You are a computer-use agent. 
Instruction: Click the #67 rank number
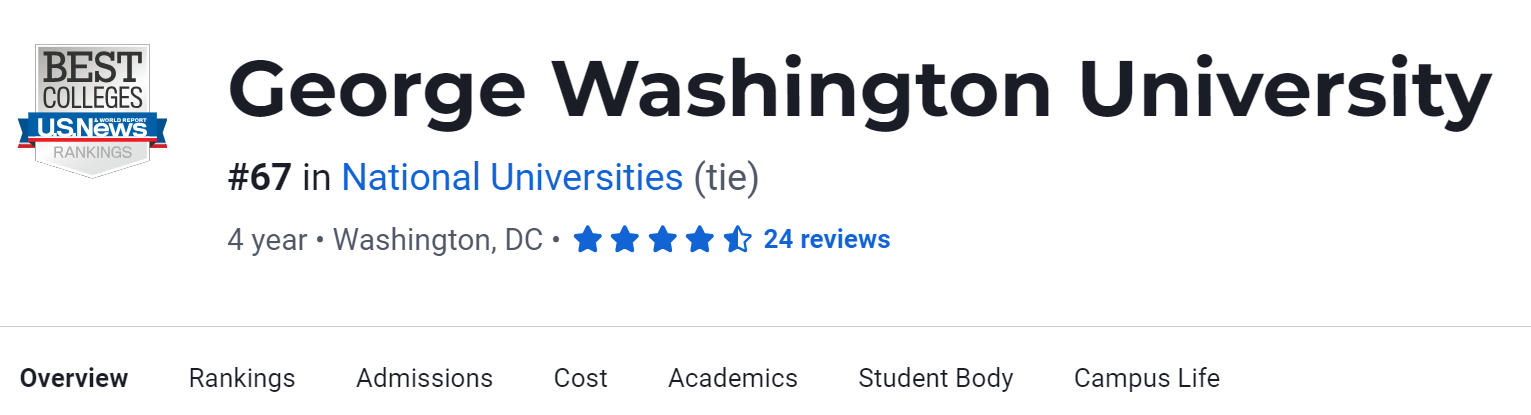(259, 178)
